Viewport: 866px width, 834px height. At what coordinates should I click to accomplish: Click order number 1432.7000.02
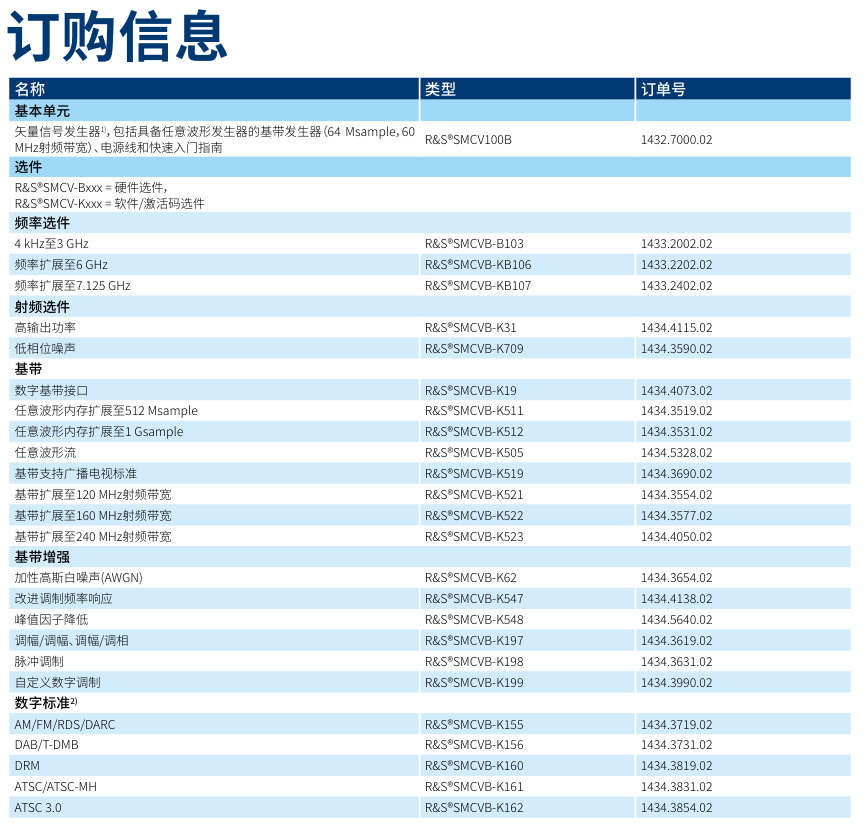[x=676, y=139]
